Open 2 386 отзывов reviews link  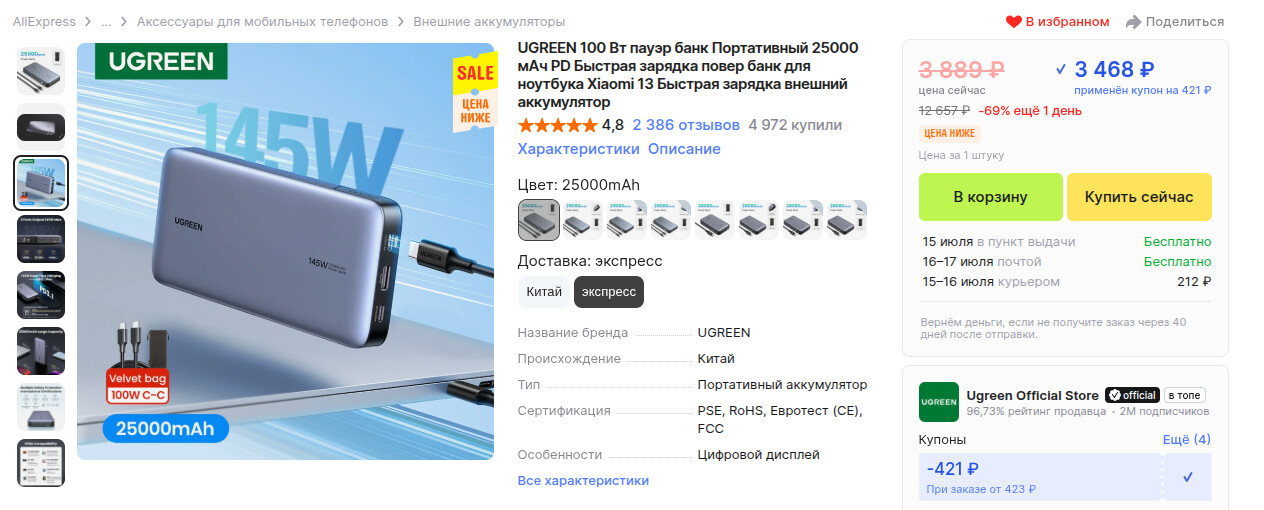tap(686, 125)
